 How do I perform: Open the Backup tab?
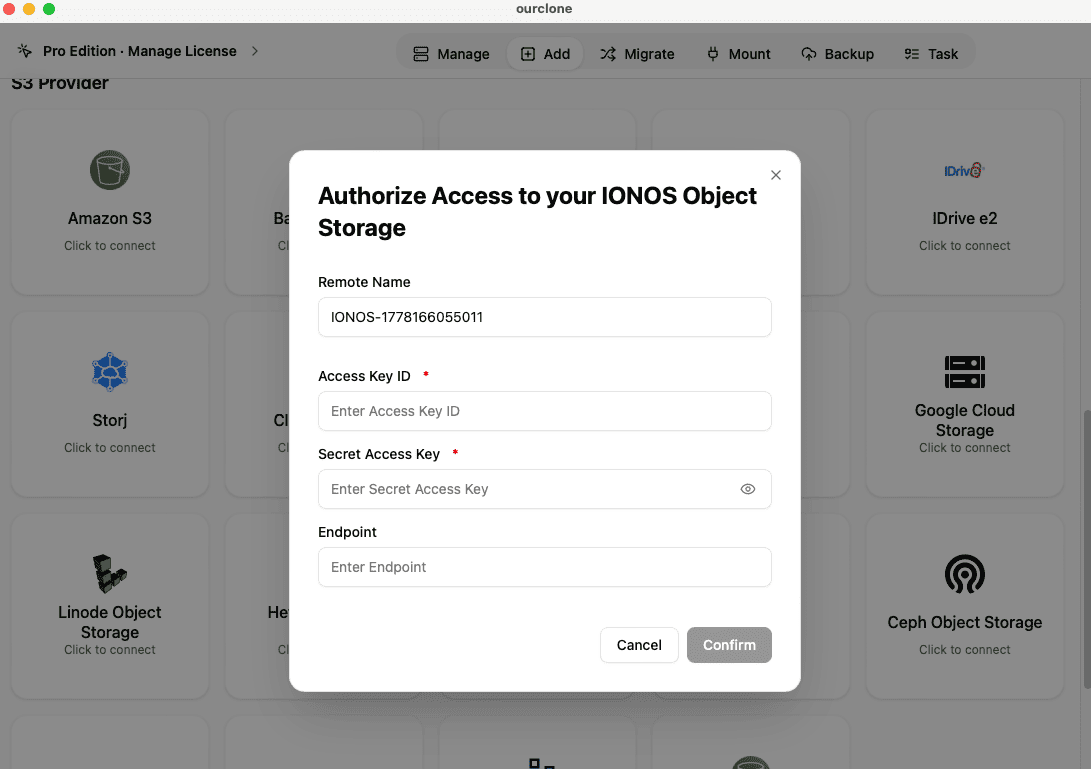838,54
